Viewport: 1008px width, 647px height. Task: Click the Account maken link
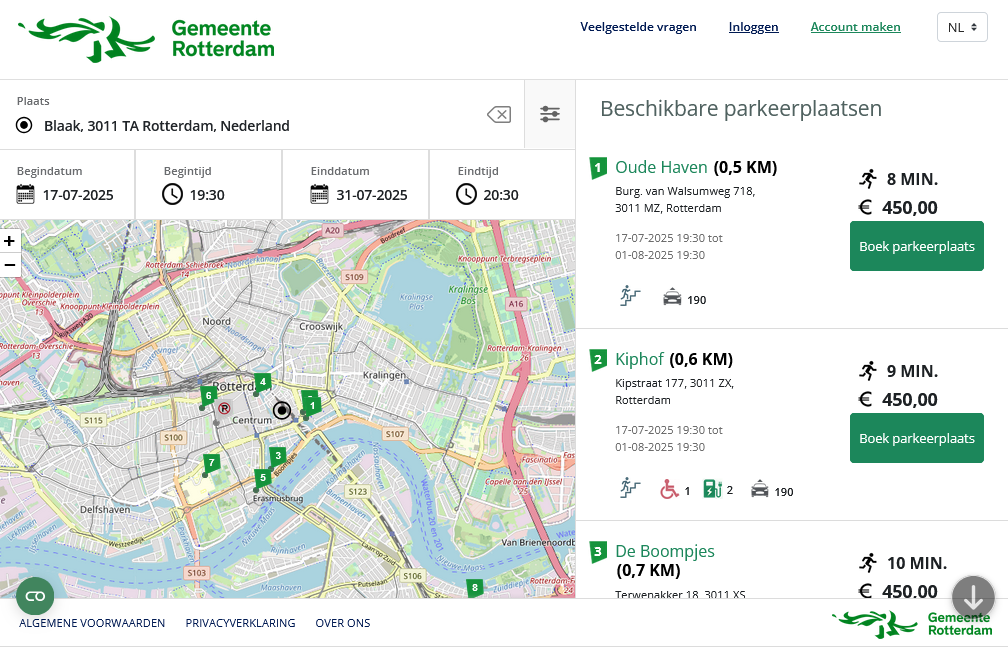855,27
